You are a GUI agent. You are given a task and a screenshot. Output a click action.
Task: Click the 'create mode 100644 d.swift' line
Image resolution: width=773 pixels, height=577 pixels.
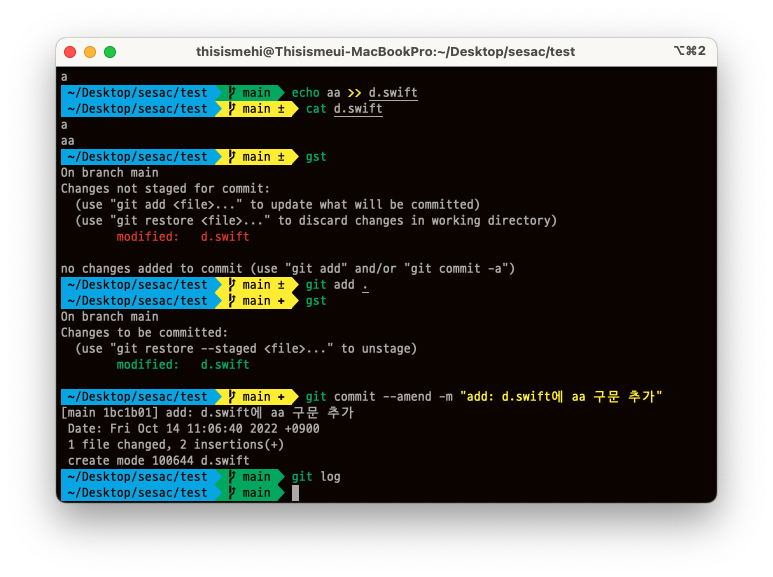pos(158,461)
